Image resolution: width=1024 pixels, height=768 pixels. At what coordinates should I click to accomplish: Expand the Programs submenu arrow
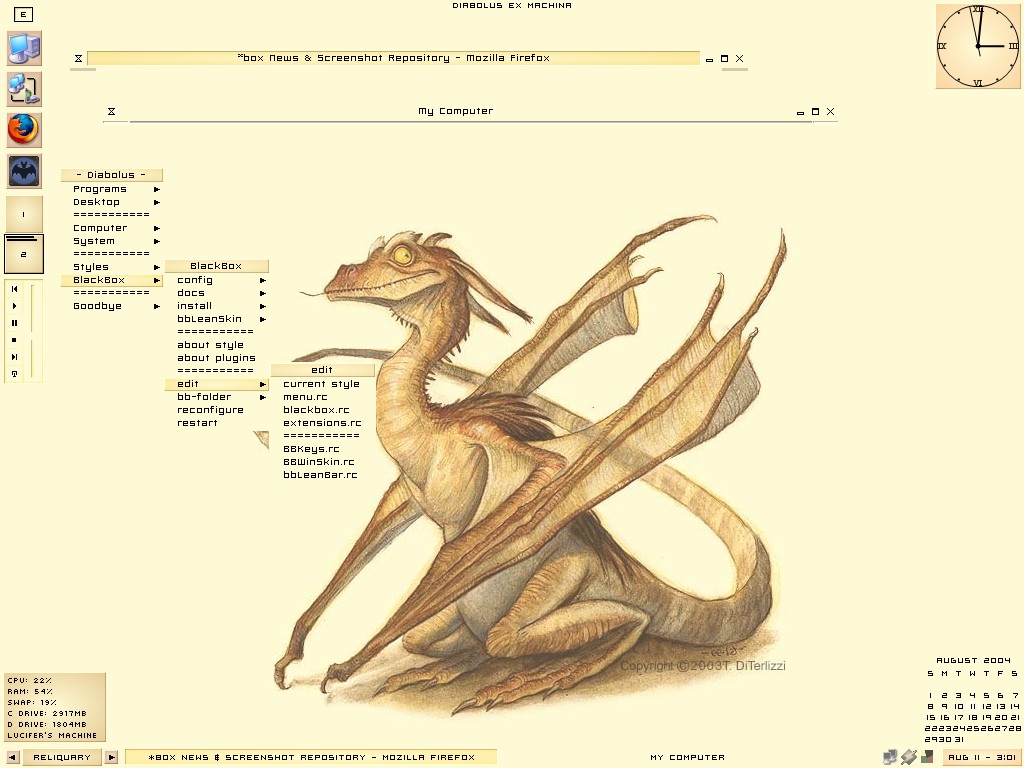click(157, 189)
